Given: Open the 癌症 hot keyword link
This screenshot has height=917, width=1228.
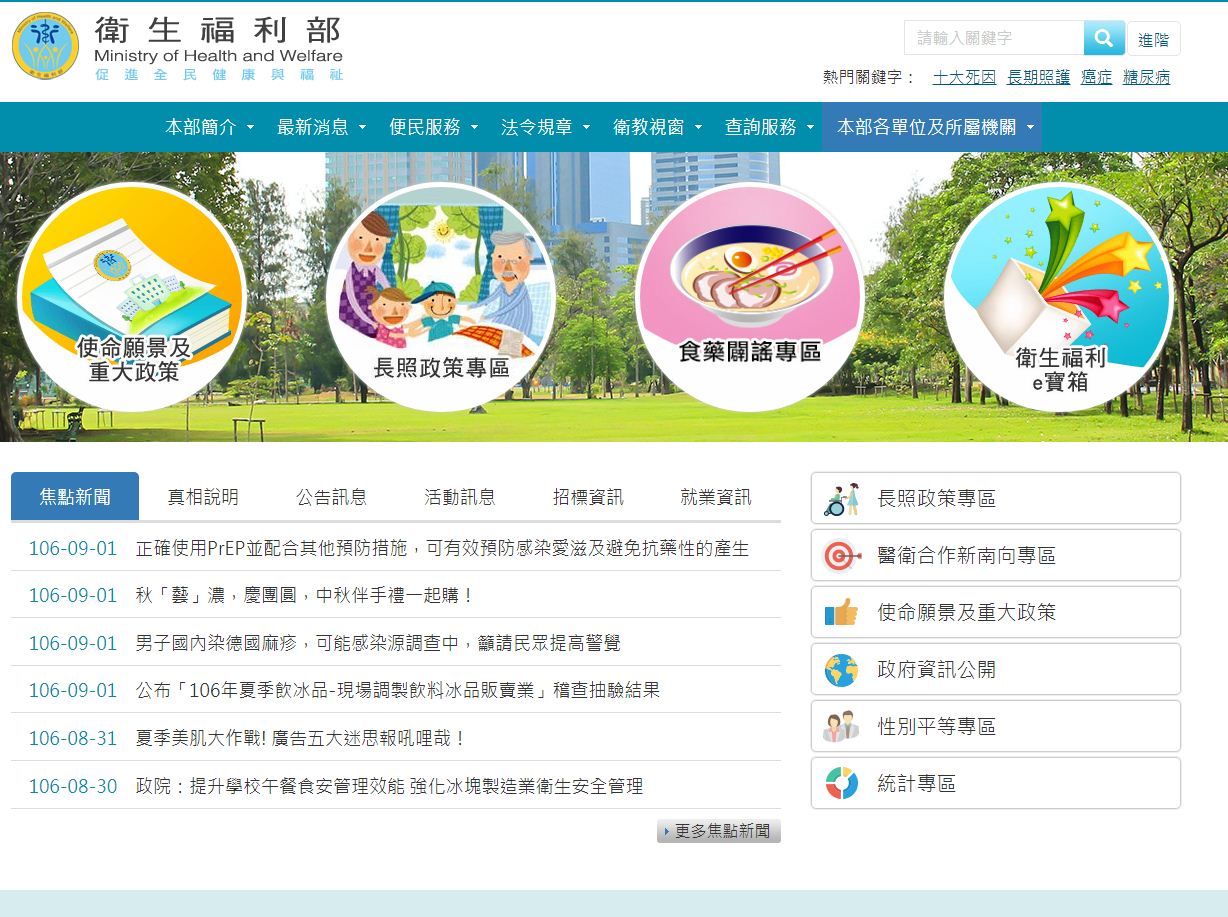Looking at the screenshot, I should (1097, 77).
